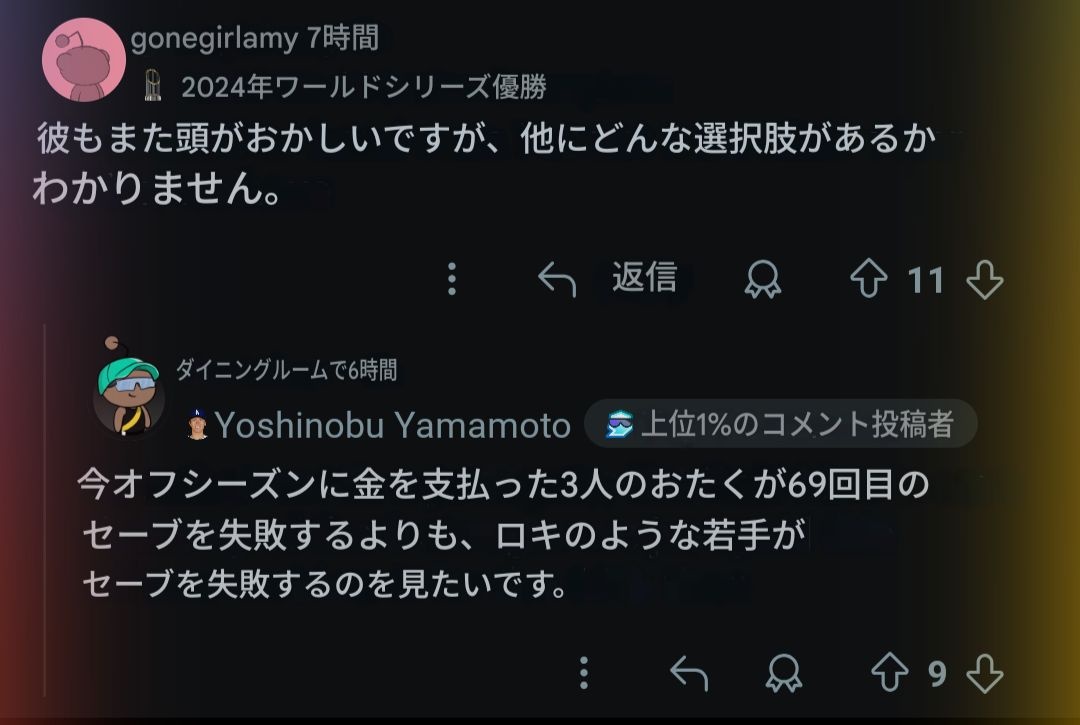Screen dimensions: 1080x725
Task: Open overflow menu on the reply comment
Action: tap(584, 673)
